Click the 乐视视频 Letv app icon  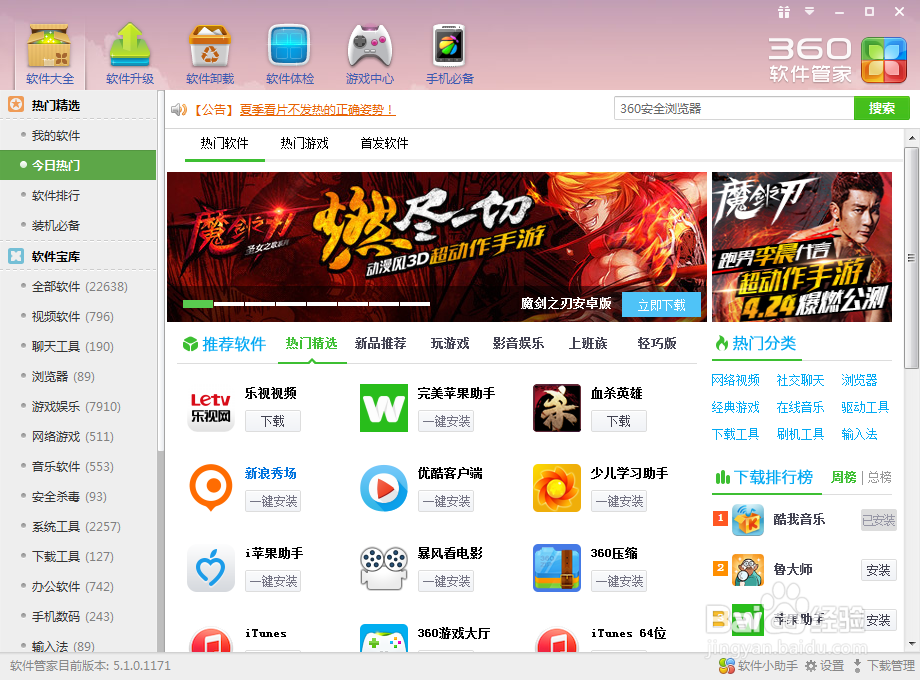[x=211, y=408]
